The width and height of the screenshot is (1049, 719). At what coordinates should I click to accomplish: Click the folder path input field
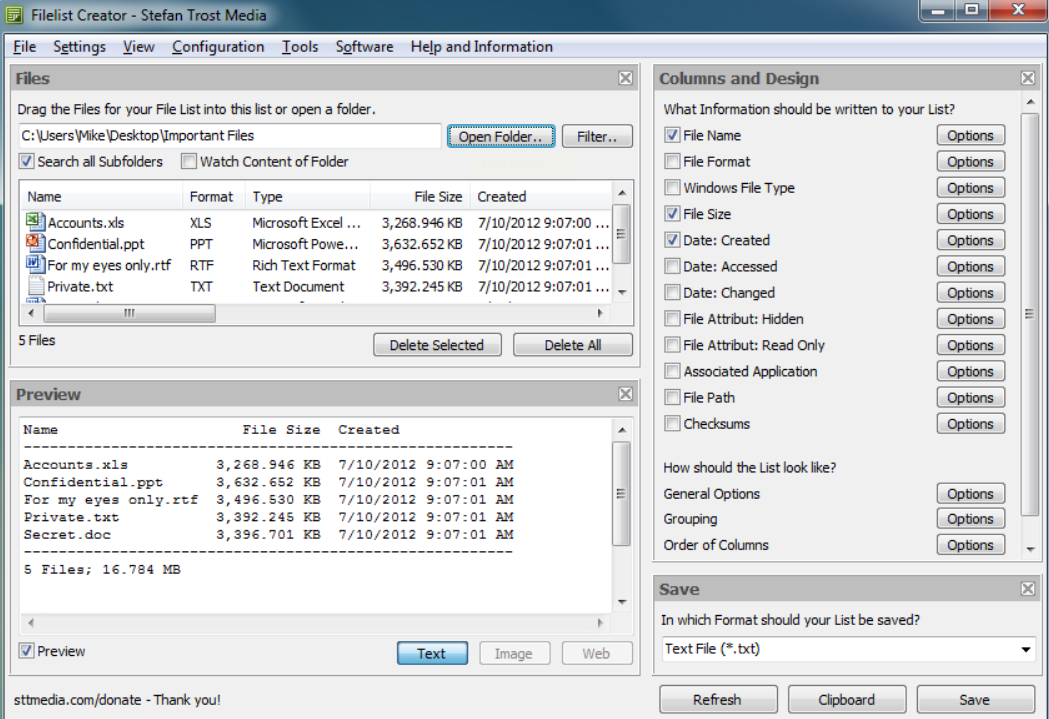point(230,136)
